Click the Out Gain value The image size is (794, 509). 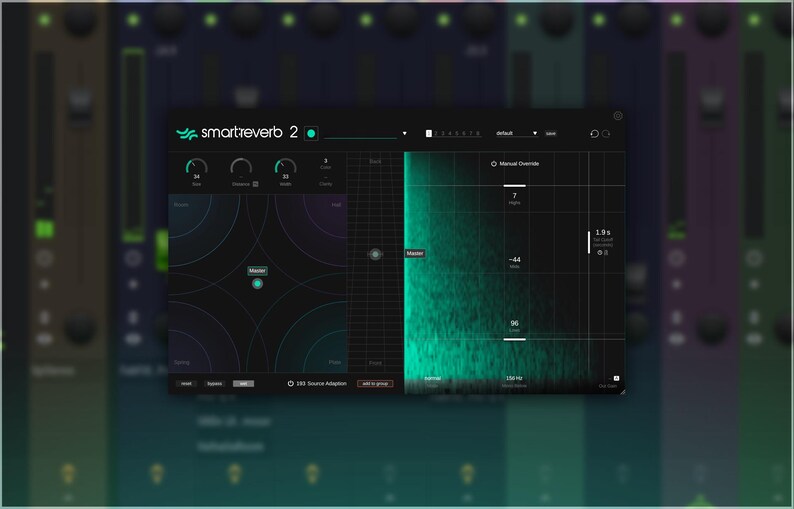pos(609,379)
